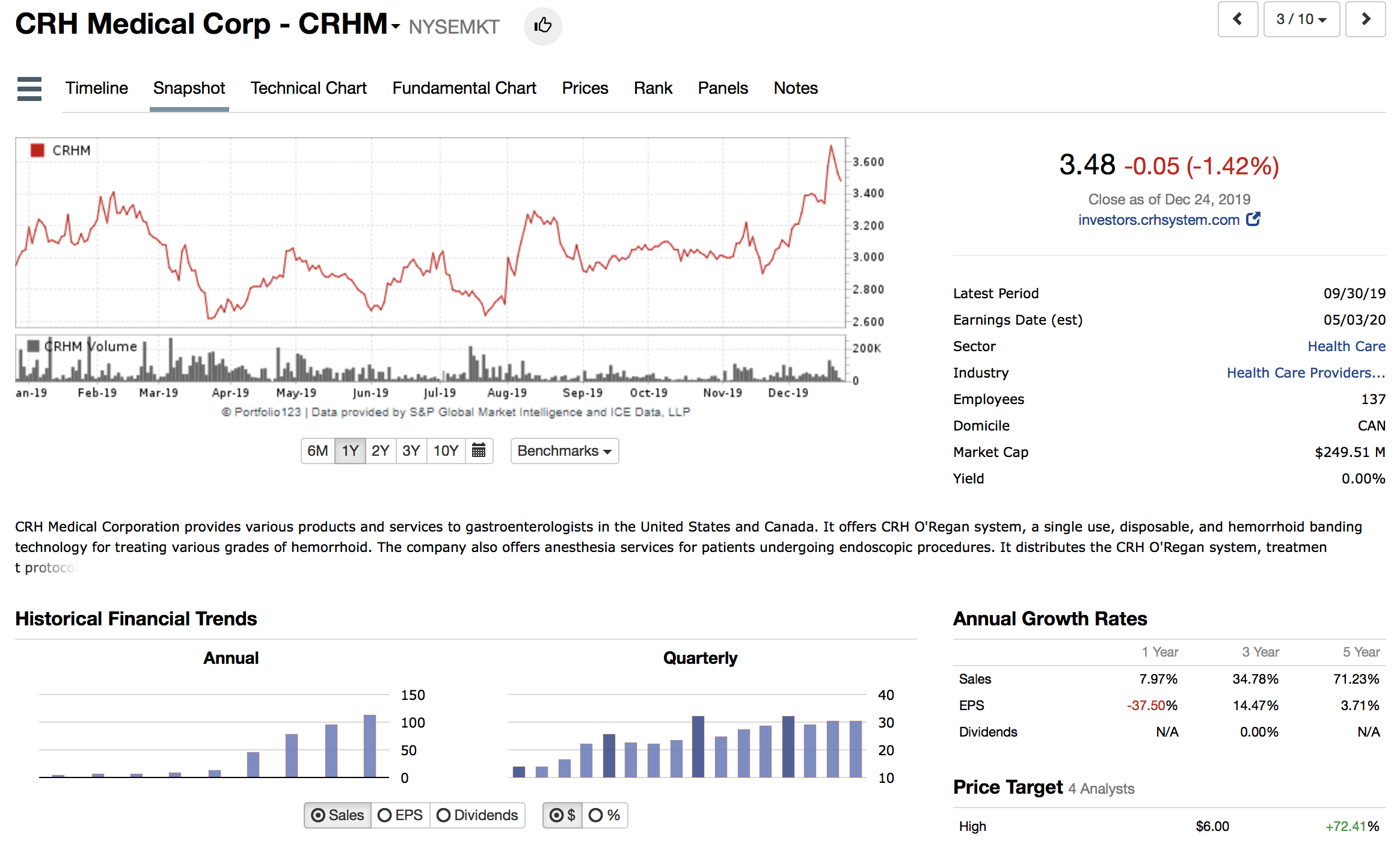Click the tallest annual sales bar

370,746
